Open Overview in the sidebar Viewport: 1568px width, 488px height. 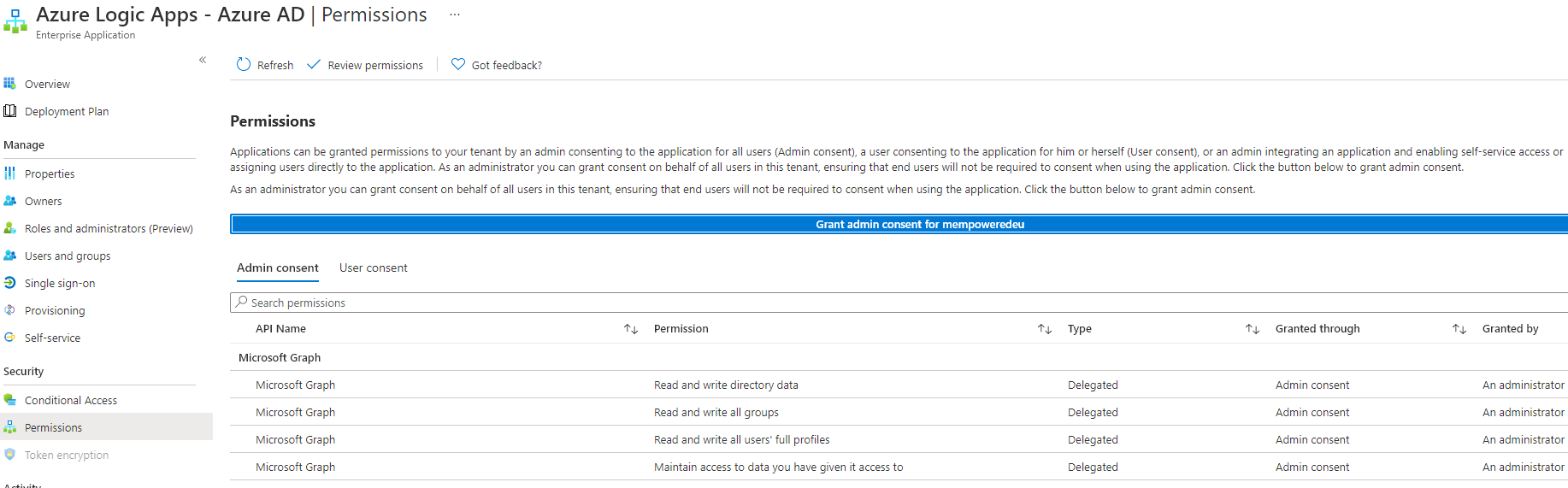pos(47,84)
